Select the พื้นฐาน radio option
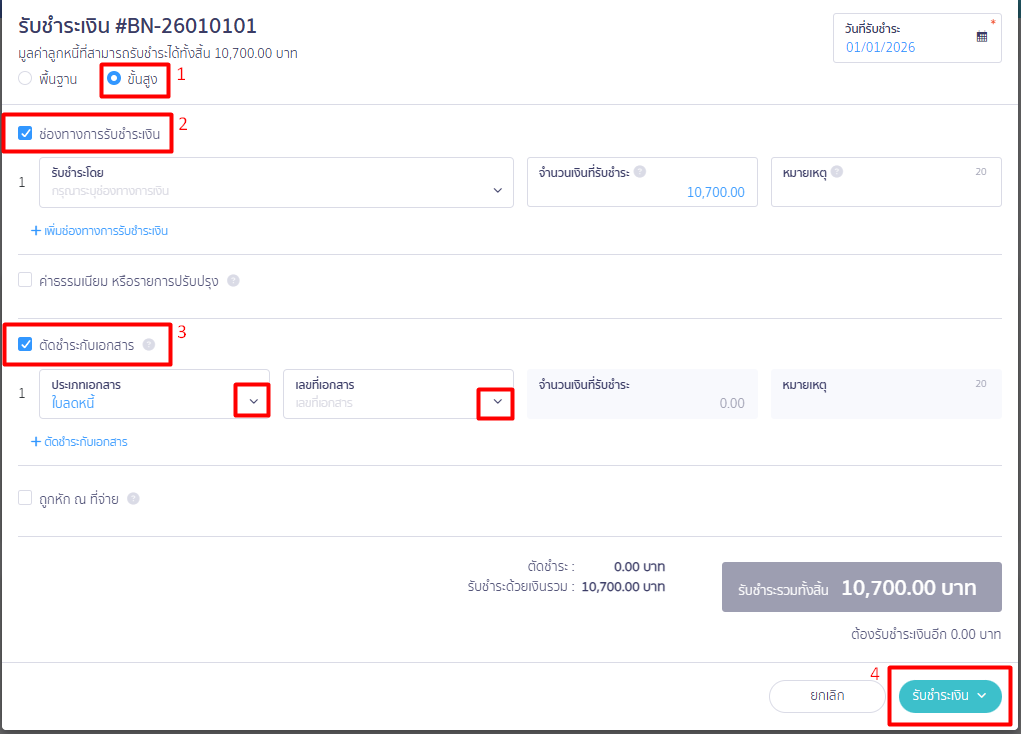 (x=25, y=78)
